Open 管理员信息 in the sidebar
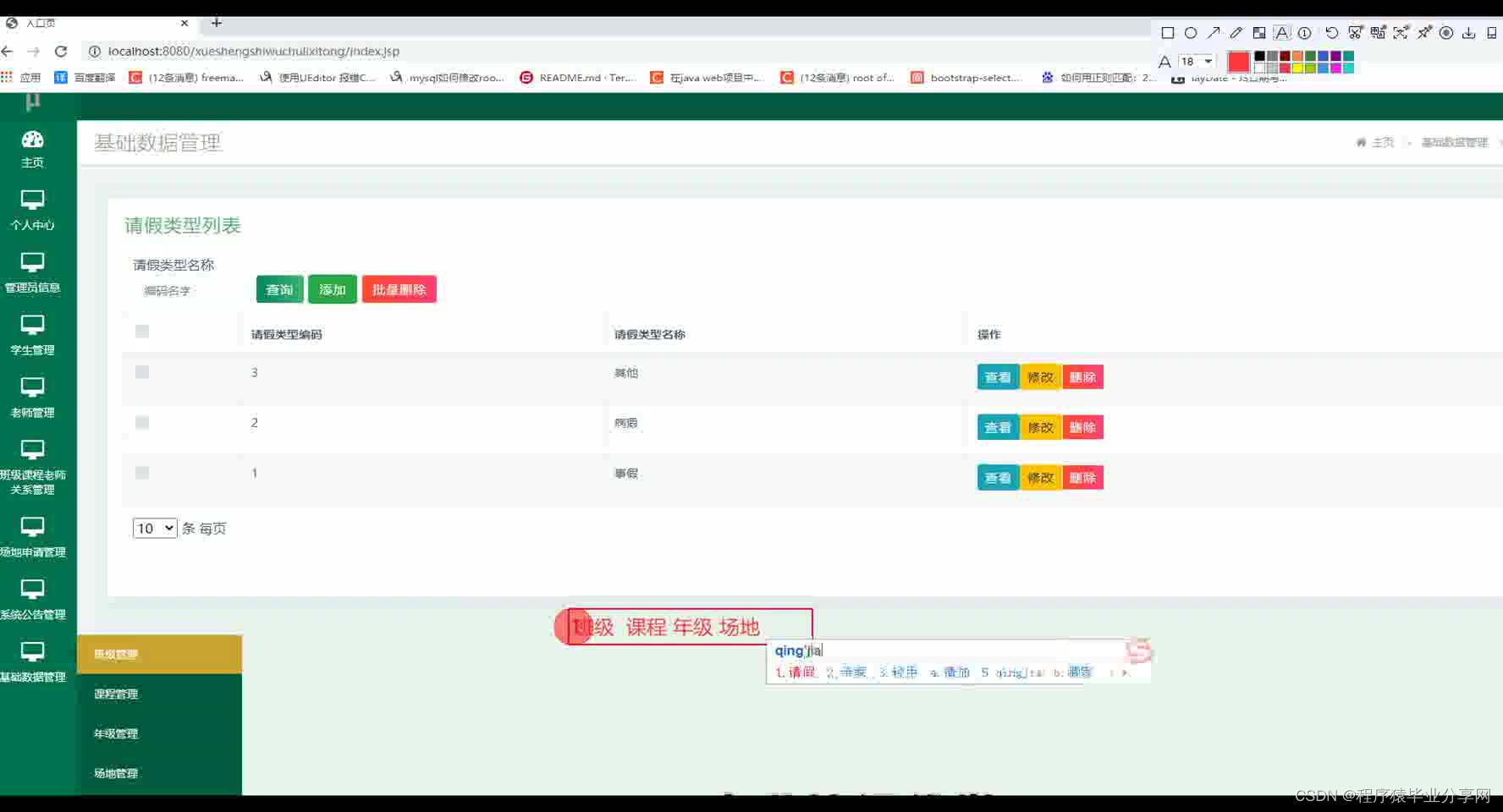The width and height of the screenshot is (1503, 812). click(x=32, y=273)
